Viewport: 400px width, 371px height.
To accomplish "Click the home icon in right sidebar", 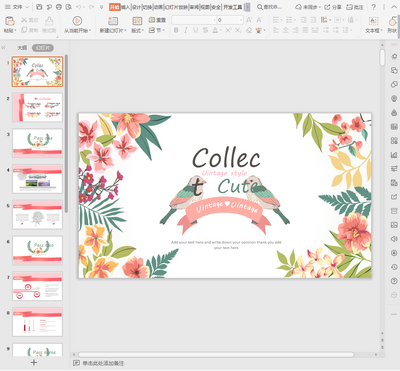I will (394, 56).
